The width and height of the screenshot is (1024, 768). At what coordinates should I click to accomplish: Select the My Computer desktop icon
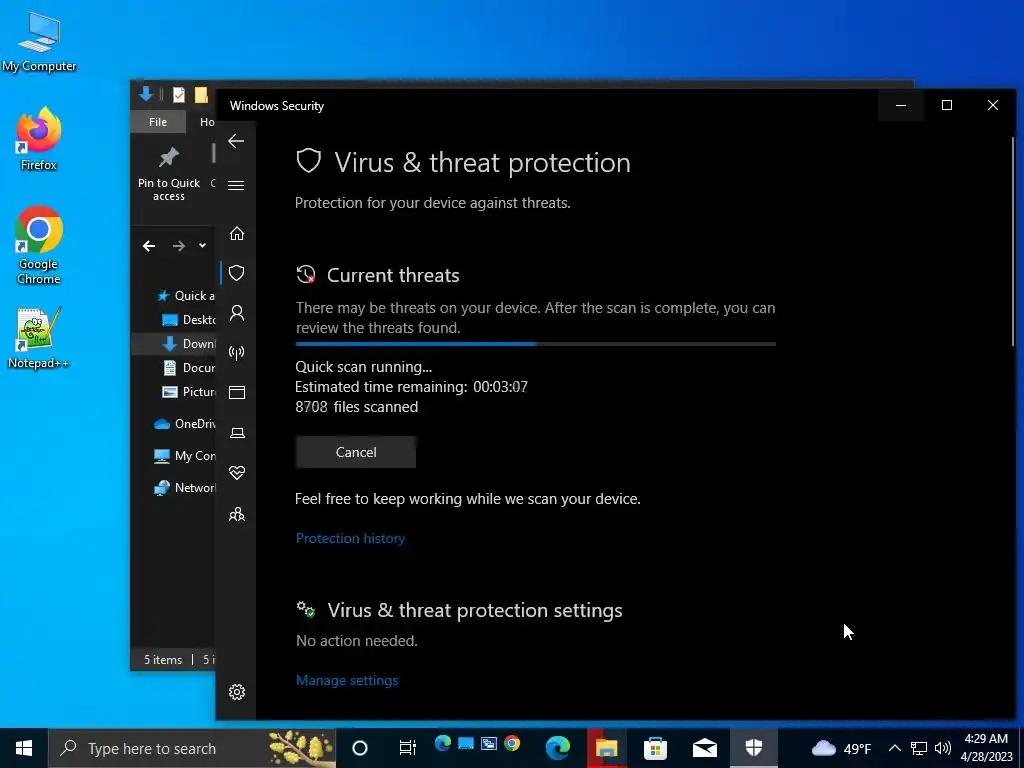pyautogui.click(x=39, y=42)
